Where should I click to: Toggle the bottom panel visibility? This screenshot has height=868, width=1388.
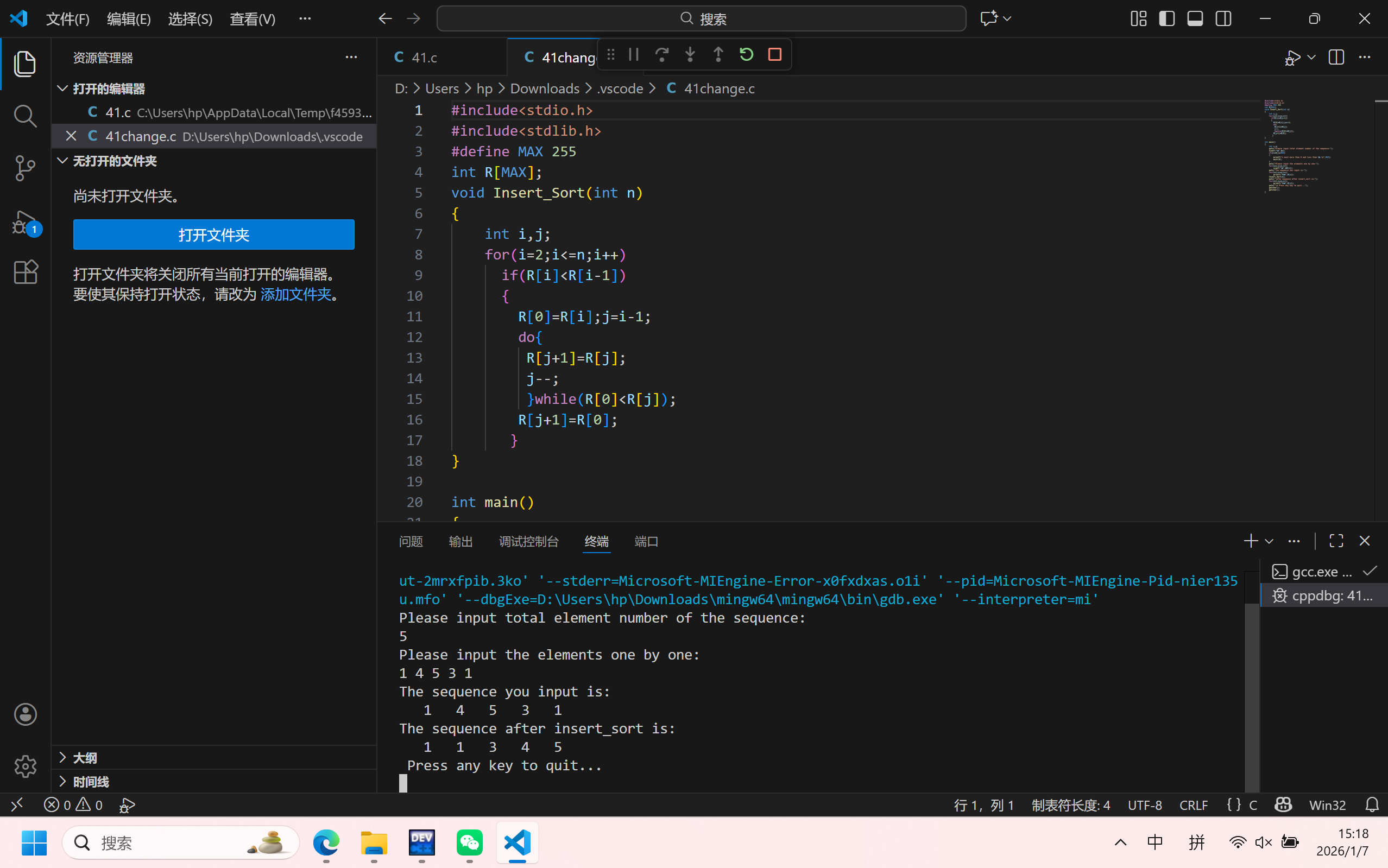point(1195,19)
